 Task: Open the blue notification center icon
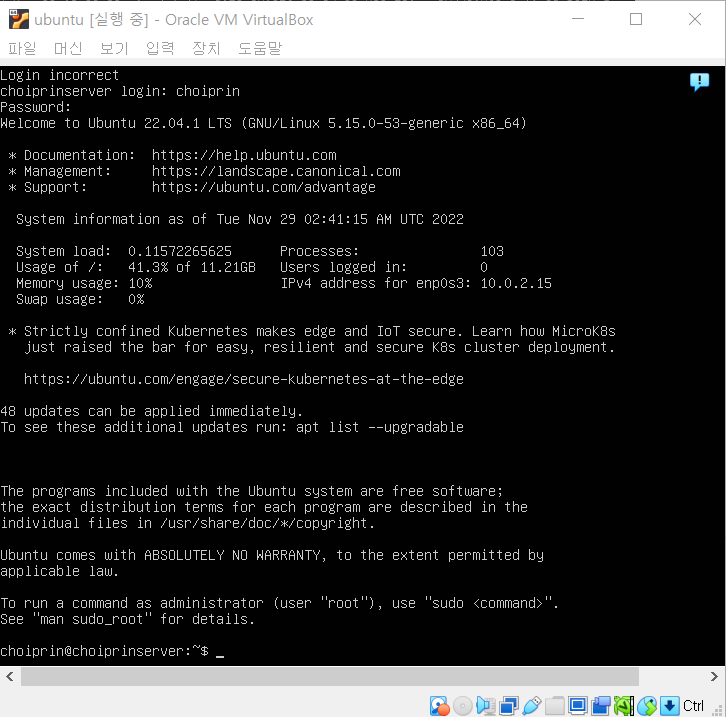point(699,82)
